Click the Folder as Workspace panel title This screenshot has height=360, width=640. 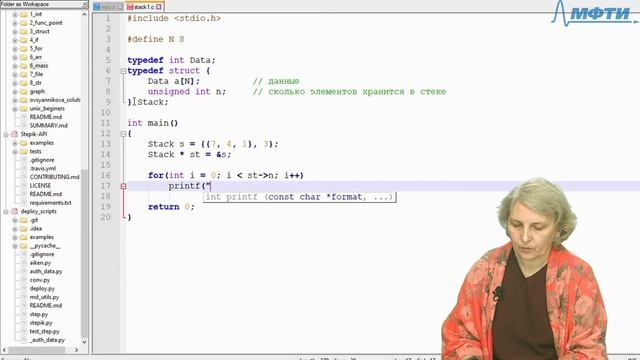pos(24,4)
